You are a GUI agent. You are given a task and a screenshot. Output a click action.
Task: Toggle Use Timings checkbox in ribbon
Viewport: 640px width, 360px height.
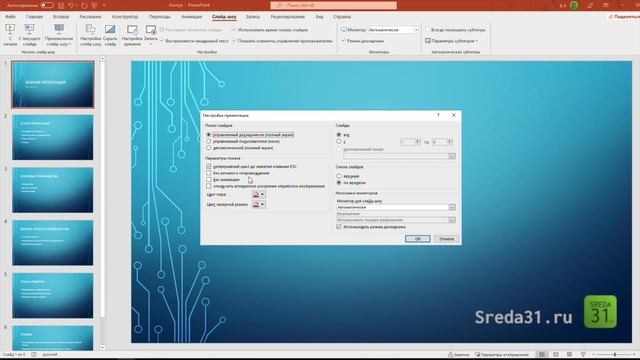click(234, 30)
